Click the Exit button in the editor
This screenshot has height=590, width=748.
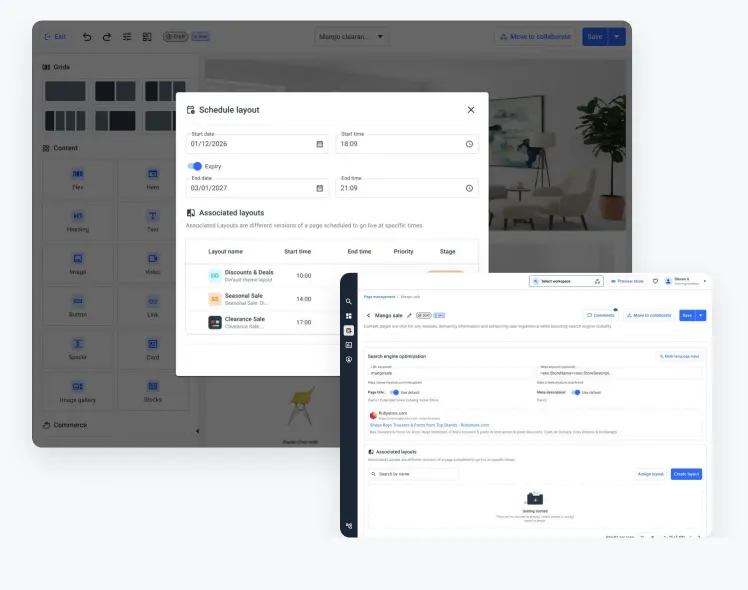55,37
